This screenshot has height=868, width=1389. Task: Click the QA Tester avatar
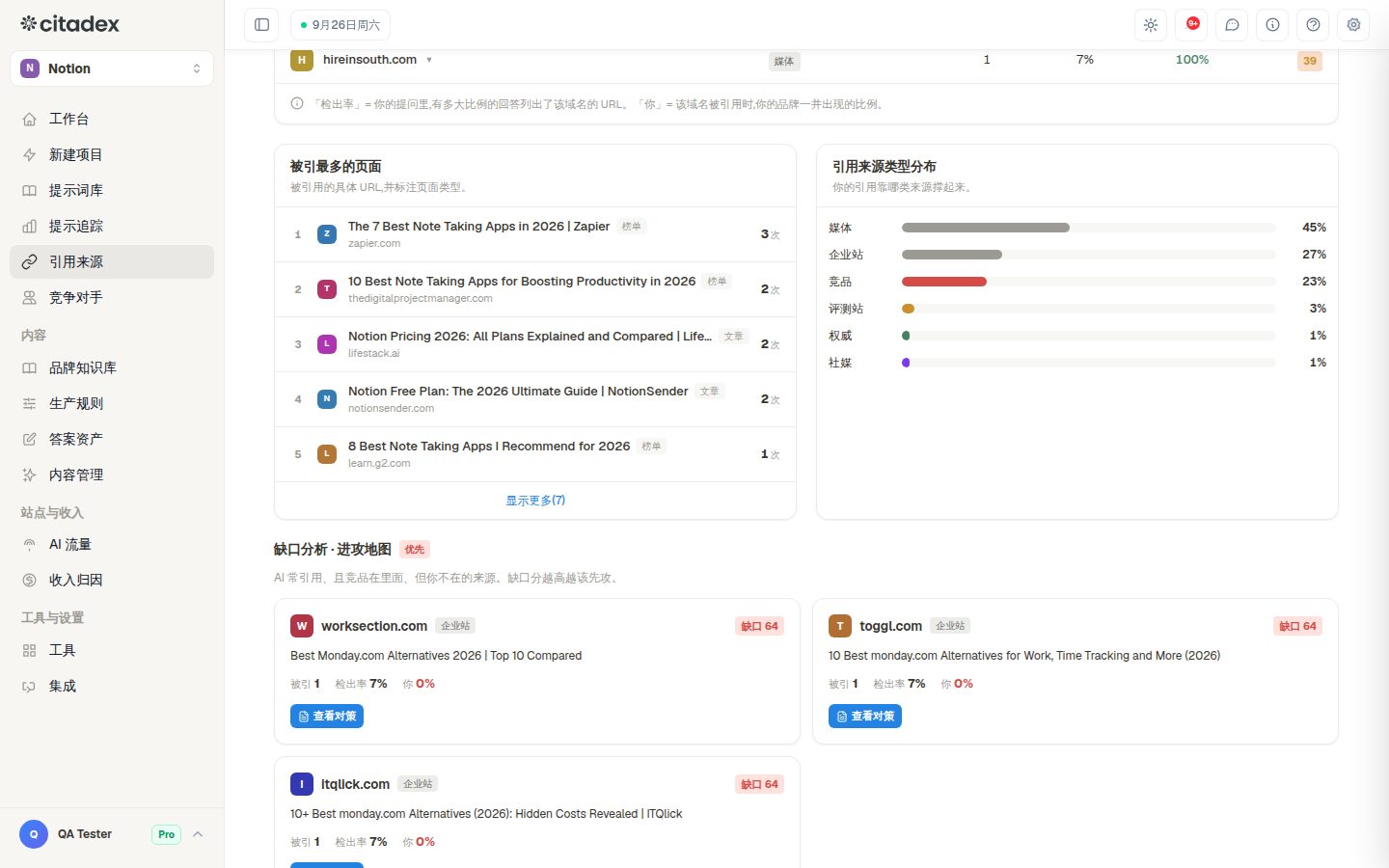point(34,834)
